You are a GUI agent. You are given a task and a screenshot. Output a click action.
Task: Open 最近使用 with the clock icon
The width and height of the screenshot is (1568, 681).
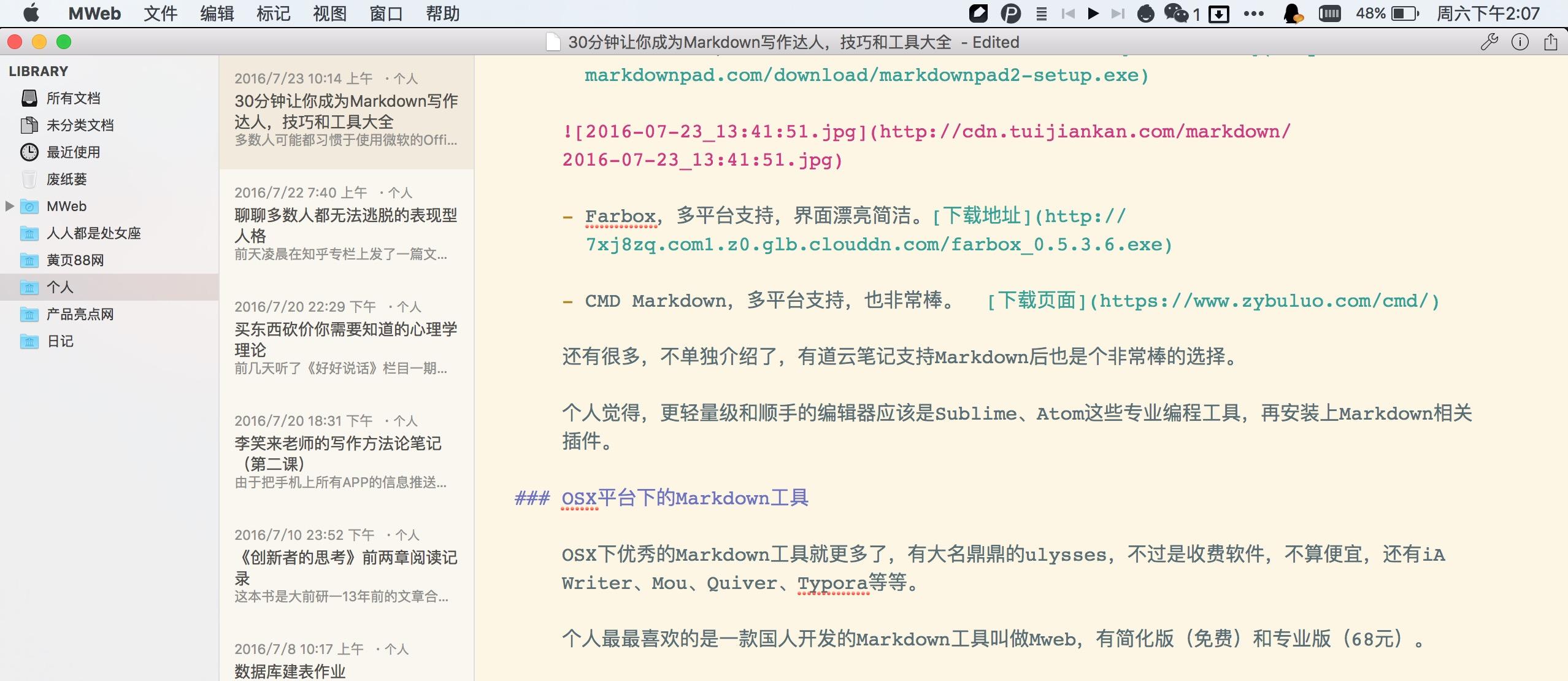(74, 152)
